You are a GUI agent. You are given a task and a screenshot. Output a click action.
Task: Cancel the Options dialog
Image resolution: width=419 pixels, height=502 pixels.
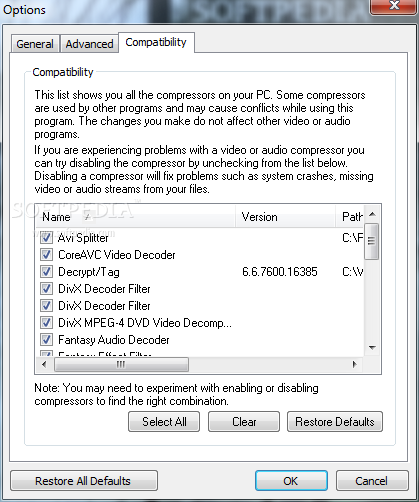(372, 481)
